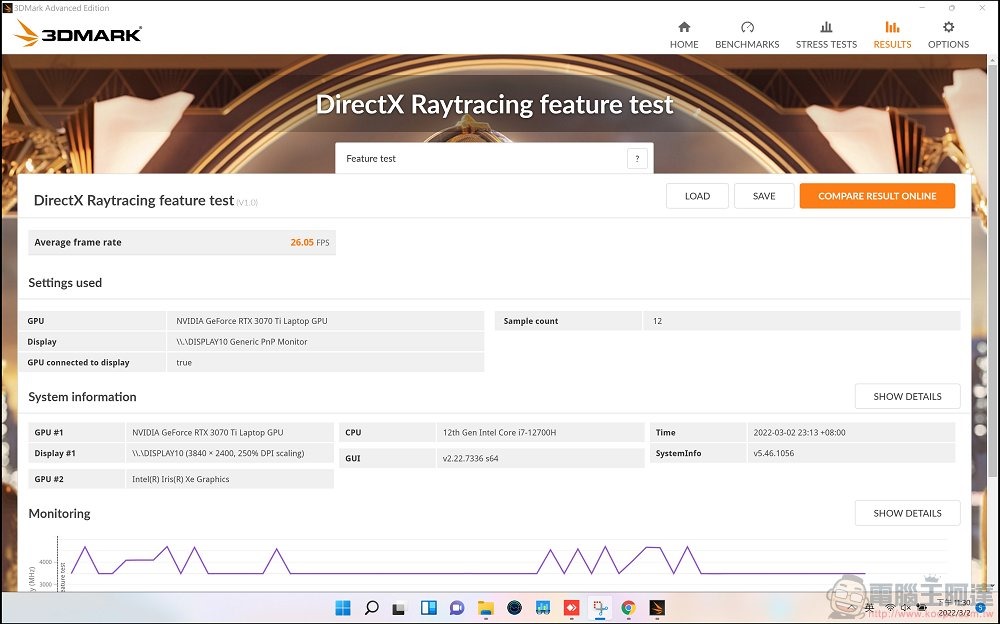Click the dark round app taskbar icon
The image size is (1000, 624).
click(x=514, y=607)
